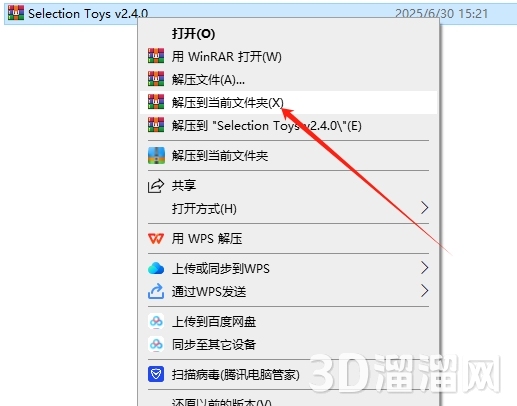Expand the 打开方式(H) submenu arrow
The width and height of the screenshot is (517, 406).
424,208
